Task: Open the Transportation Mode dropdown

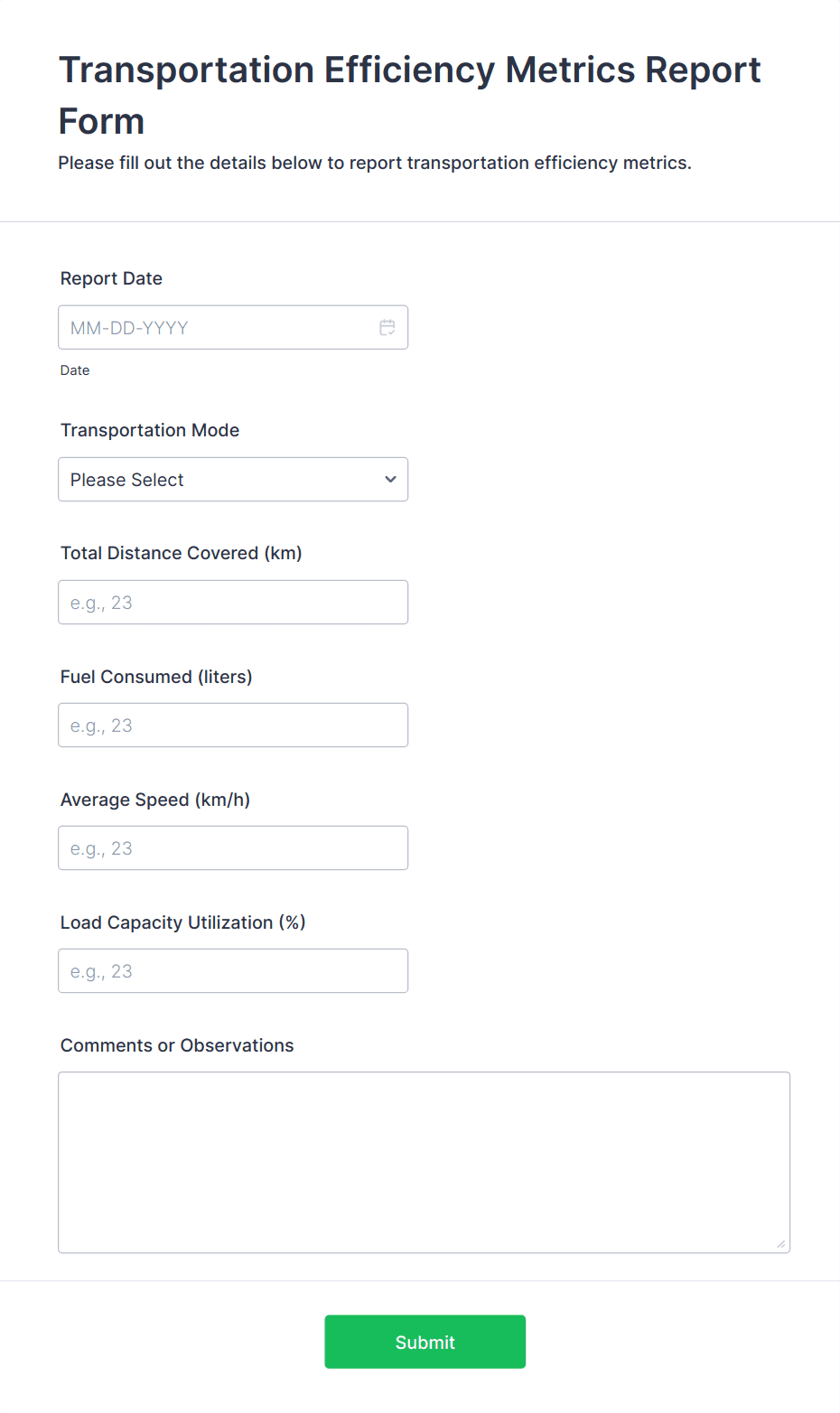Action: coord(233,479)
